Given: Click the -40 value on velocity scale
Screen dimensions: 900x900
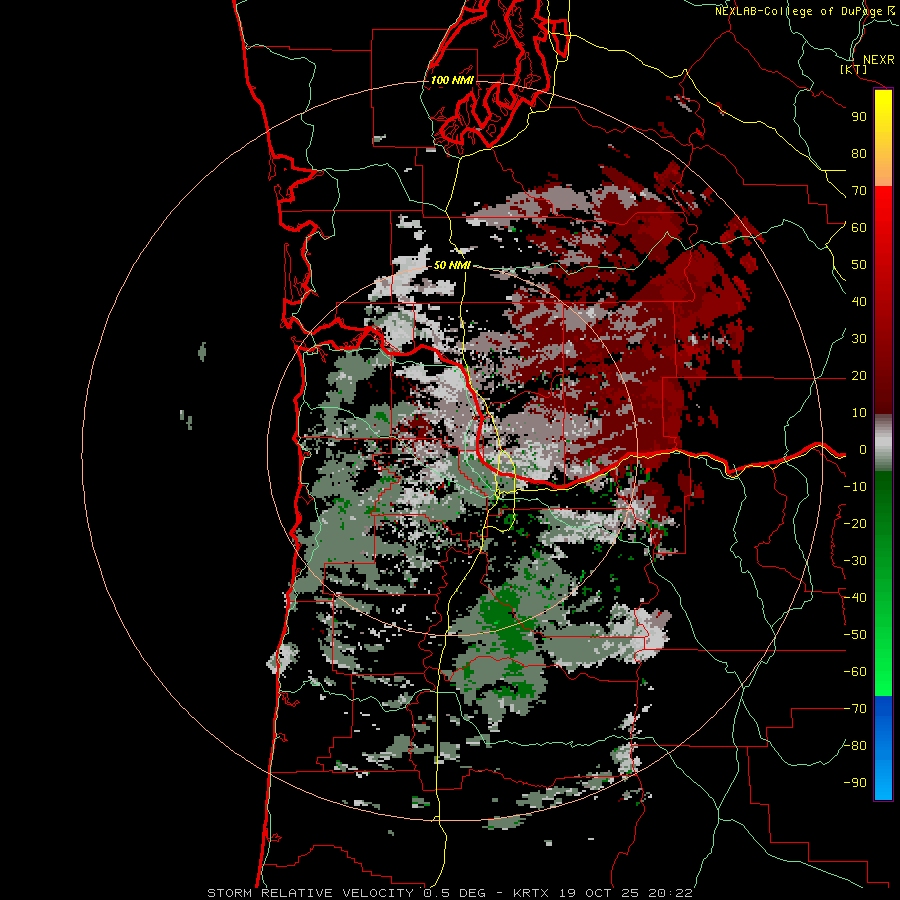Looking at the screenshot, I should 855,598.
